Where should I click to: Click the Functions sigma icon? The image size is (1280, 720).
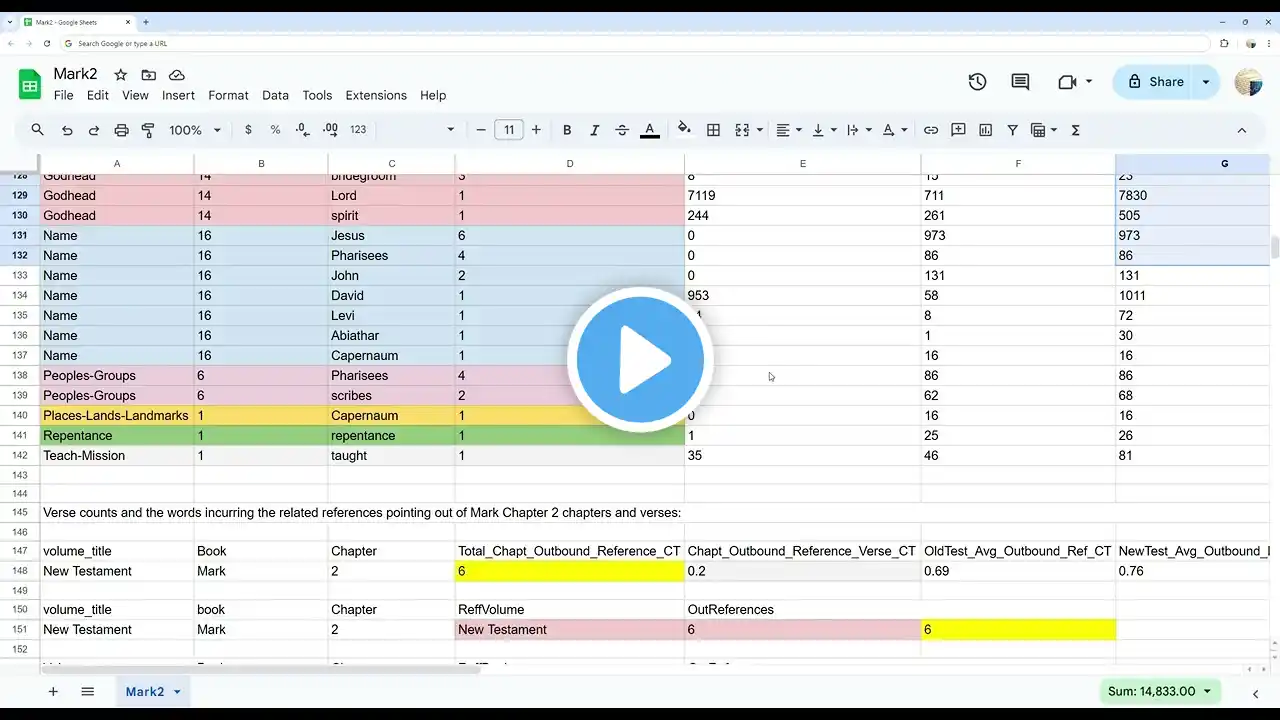click(1076, 130)
